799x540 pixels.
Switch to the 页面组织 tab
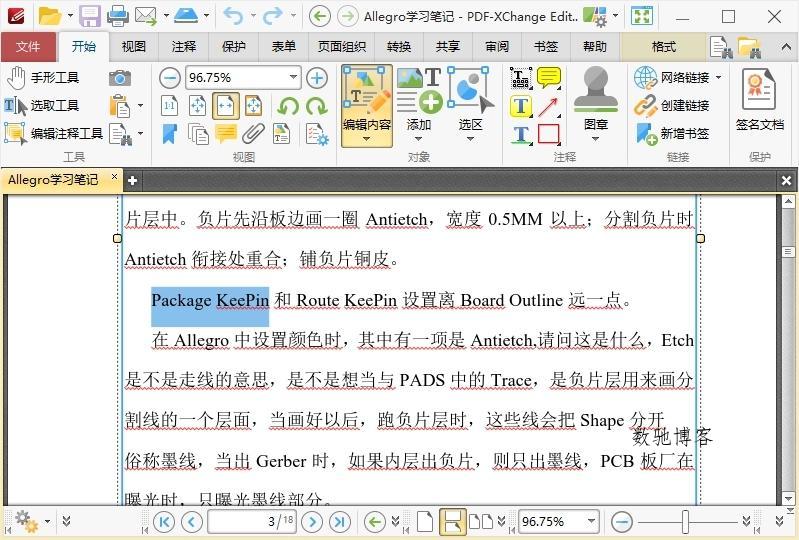pos(342,47)
